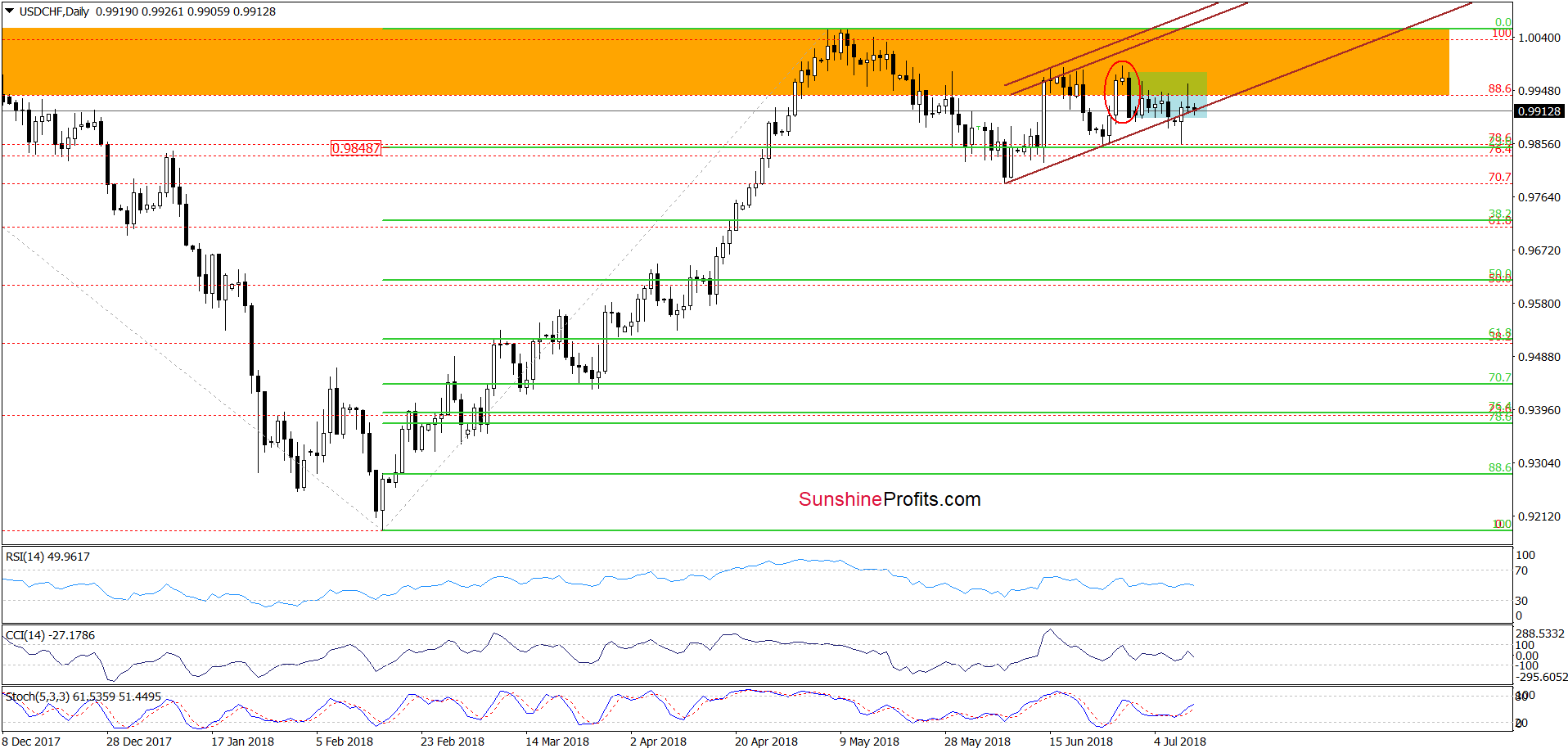Click the 20 Apr 2018 date label
The width and height of the screenshot is (1568, 753).
tap(767, 742)
